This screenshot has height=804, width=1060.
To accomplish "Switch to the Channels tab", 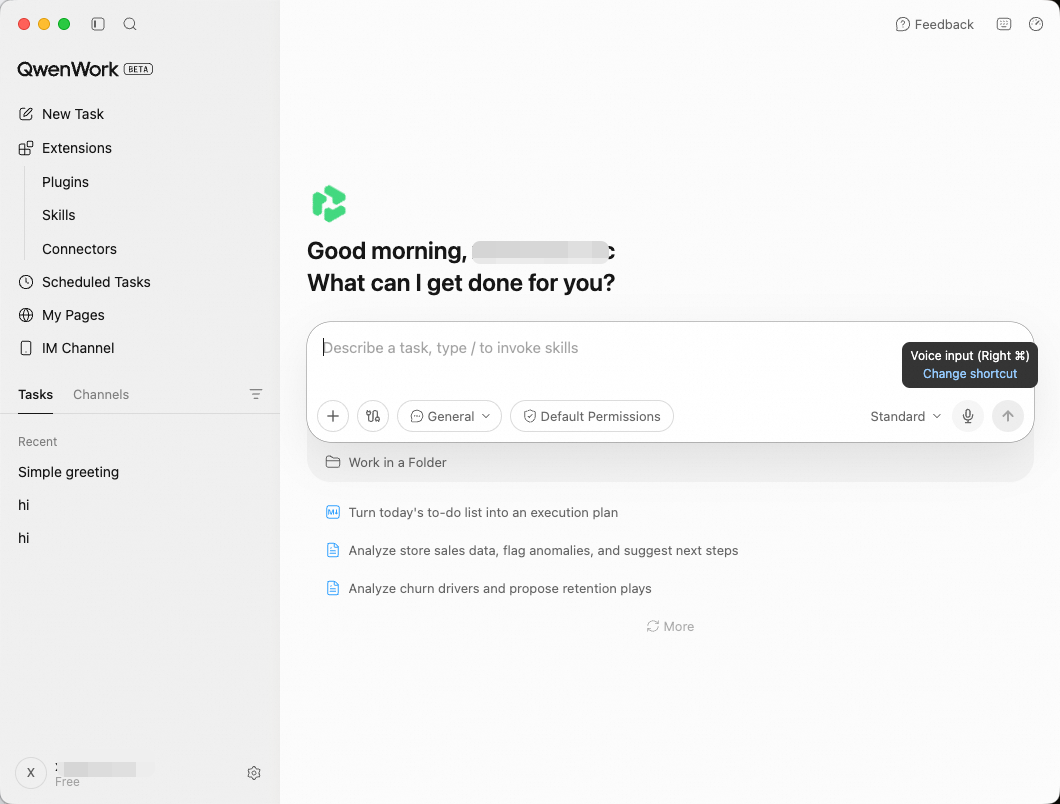I will (101, 394).
